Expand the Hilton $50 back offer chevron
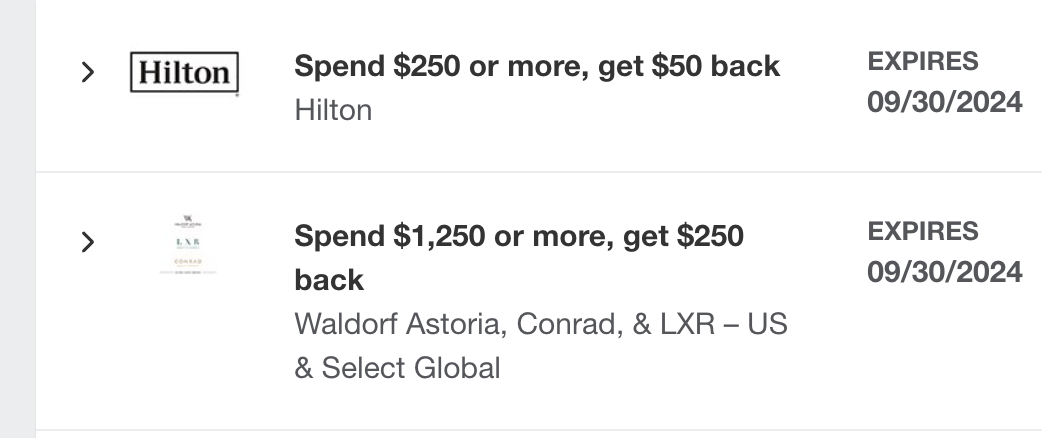This screenshot has width=1042, height=438. pyautogui.click(x=88, y=72)
